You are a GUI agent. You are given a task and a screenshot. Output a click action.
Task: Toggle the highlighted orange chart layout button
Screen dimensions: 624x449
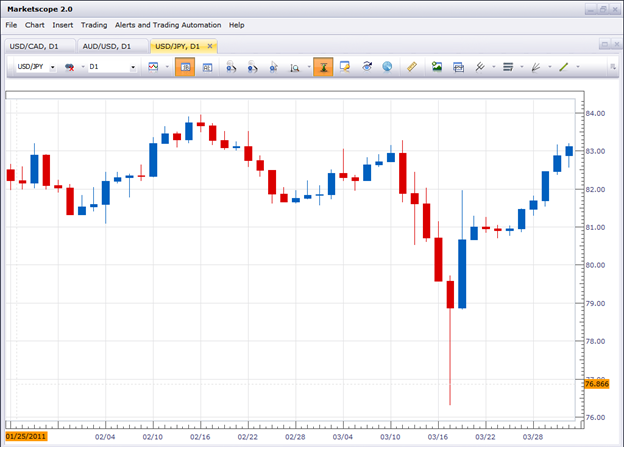(185, 67)
